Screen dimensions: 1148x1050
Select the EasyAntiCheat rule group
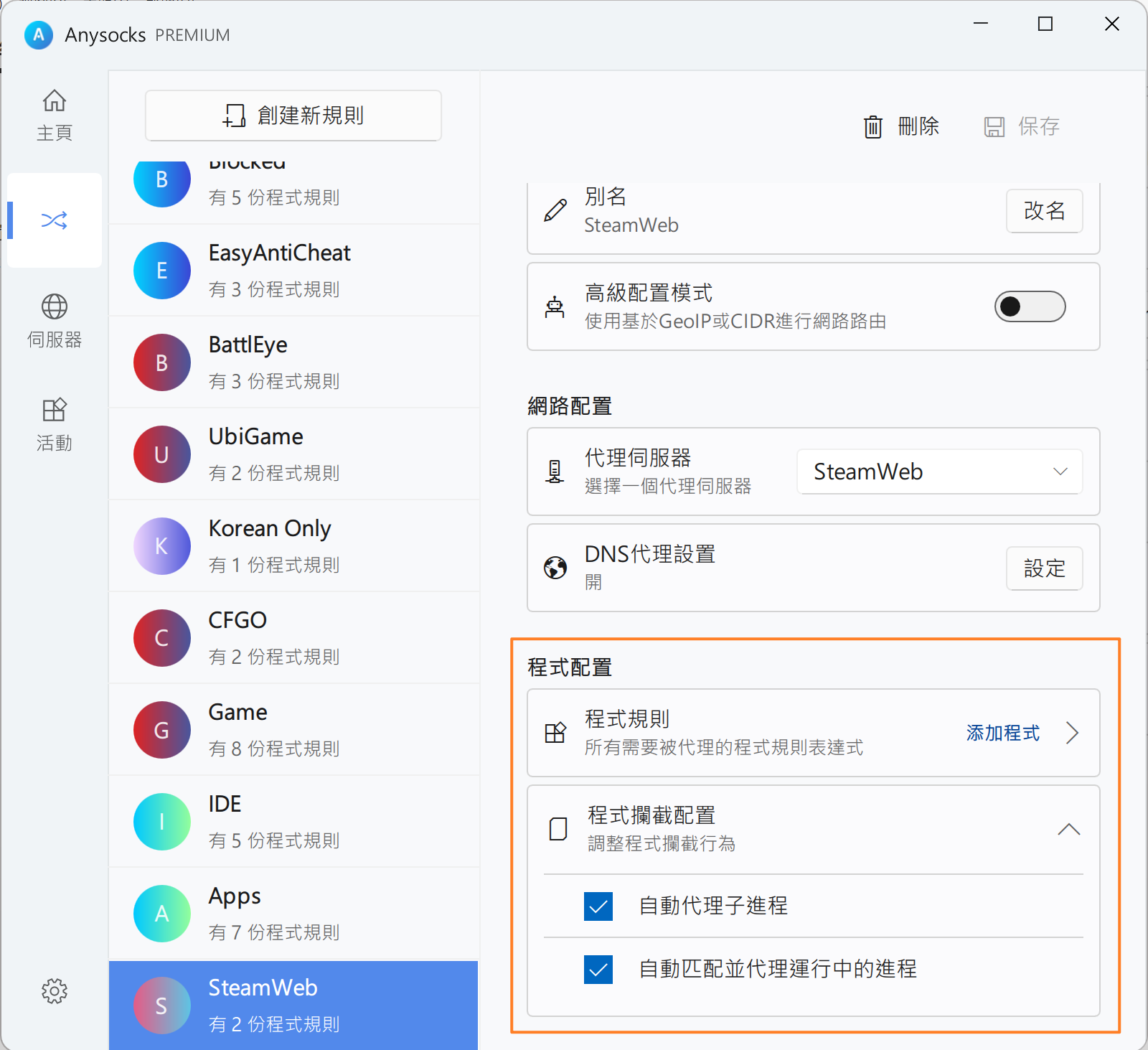coord(294,271)
